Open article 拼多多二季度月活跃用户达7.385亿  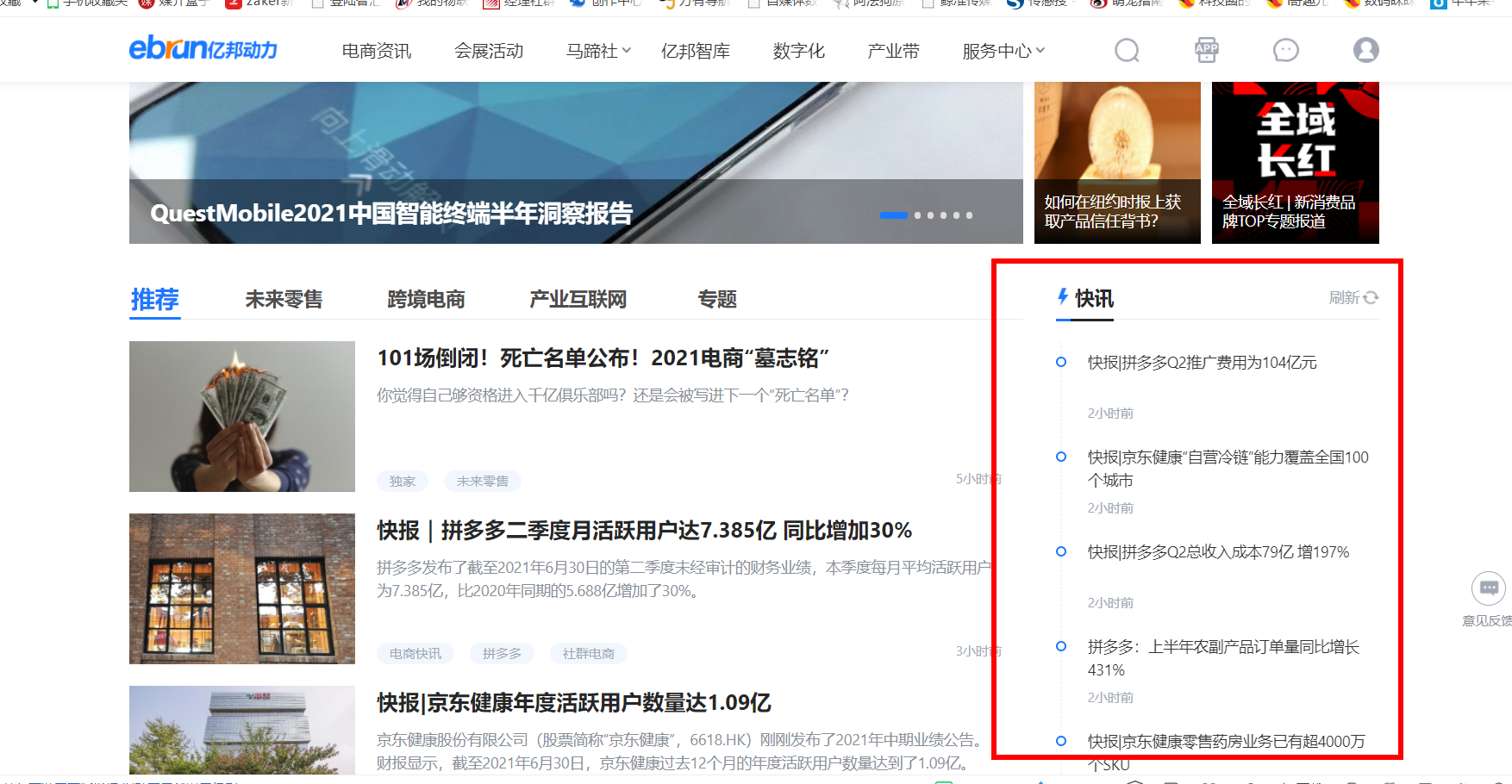pyautogui.click(x=645, y=530)
